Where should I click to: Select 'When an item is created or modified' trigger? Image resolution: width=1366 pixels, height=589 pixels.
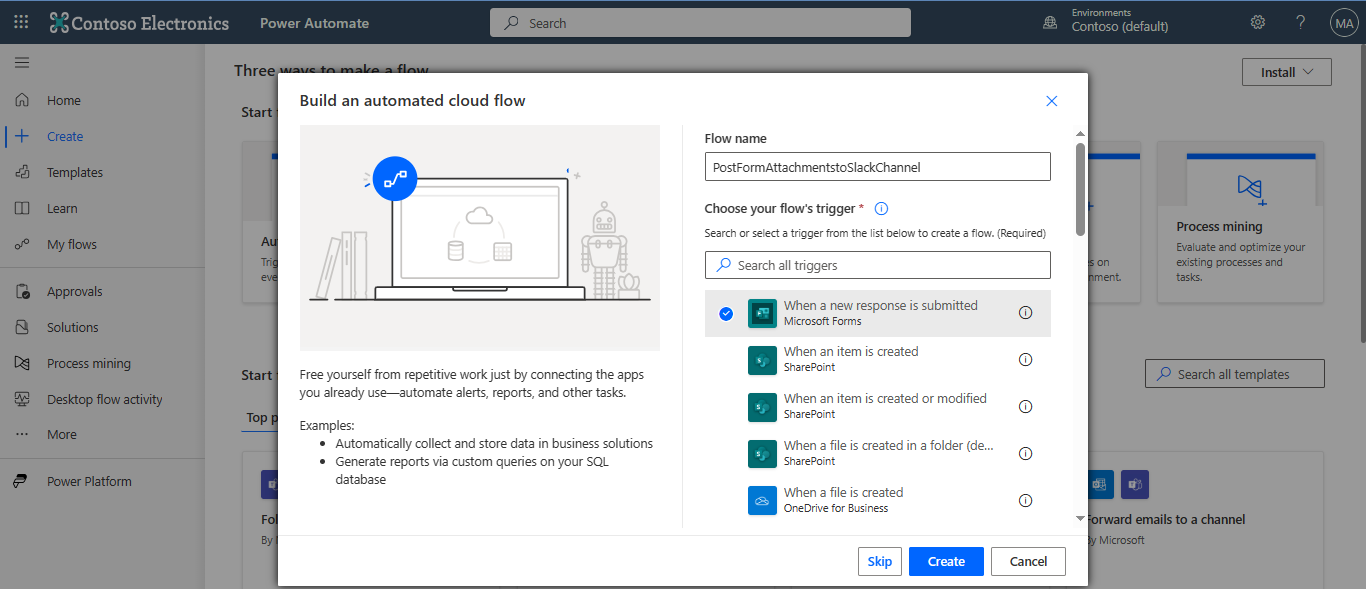coord(884,406)
